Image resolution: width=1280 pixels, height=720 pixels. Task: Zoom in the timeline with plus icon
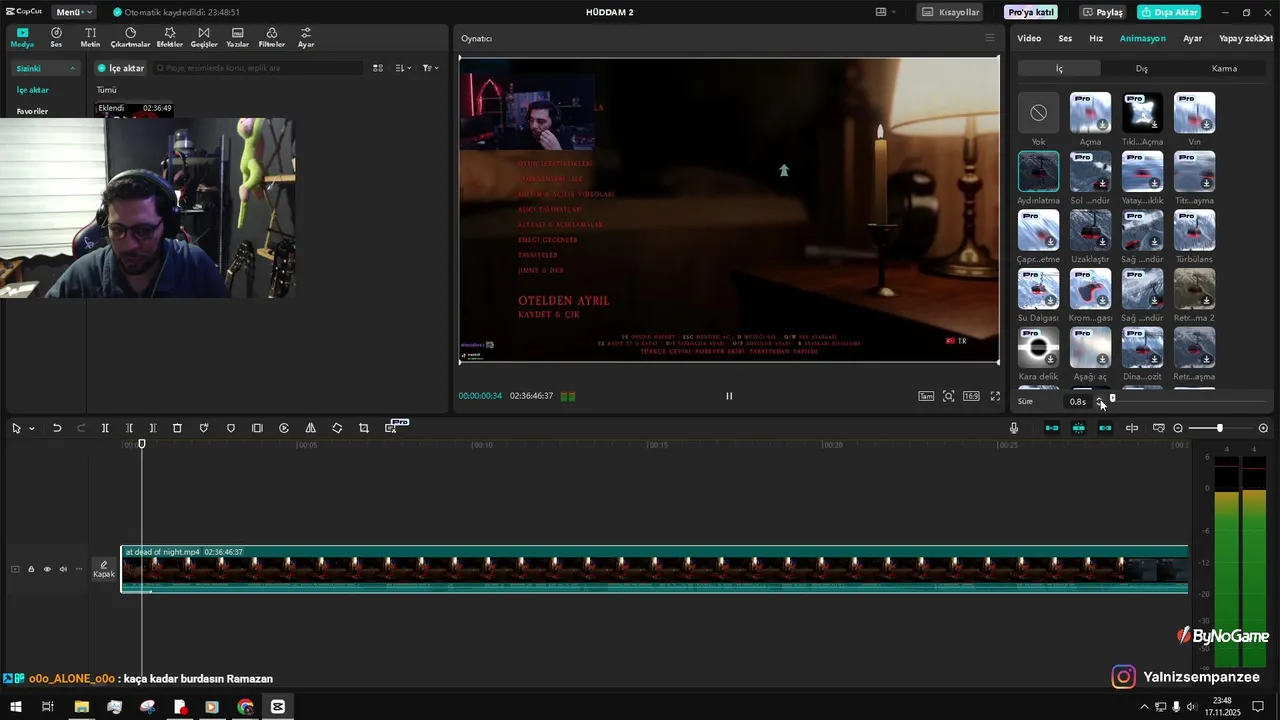click(x=1263, y=428)
